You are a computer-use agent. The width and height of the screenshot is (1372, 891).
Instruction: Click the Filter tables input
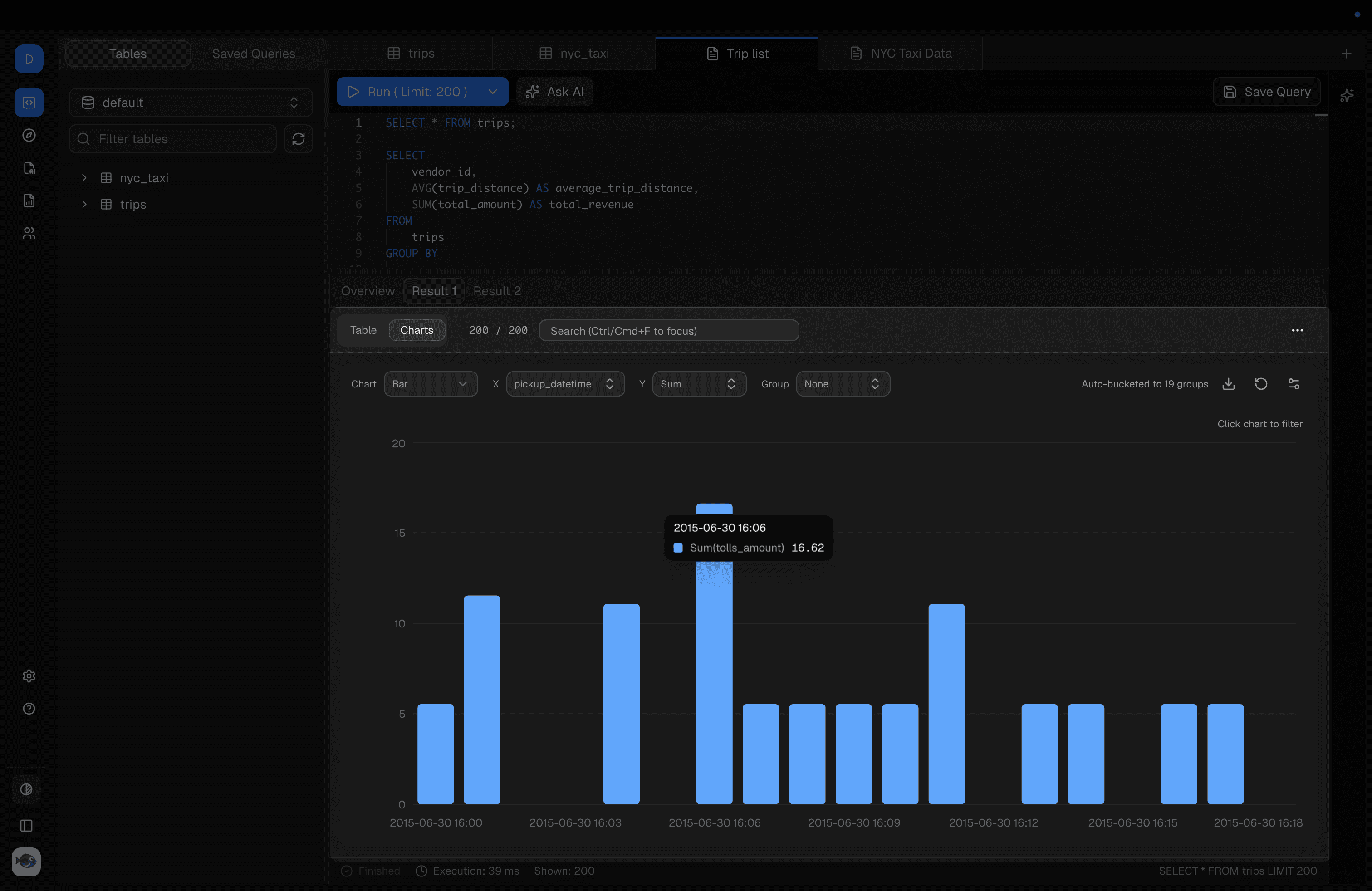coord(173,139)
